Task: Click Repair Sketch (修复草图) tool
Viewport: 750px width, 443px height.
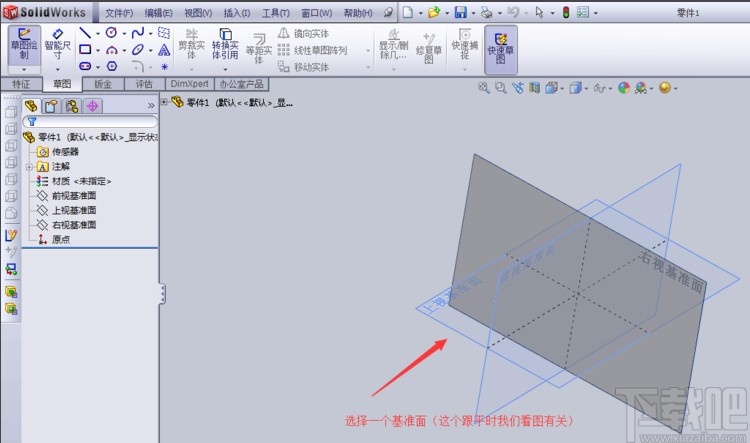Action: 428,48
